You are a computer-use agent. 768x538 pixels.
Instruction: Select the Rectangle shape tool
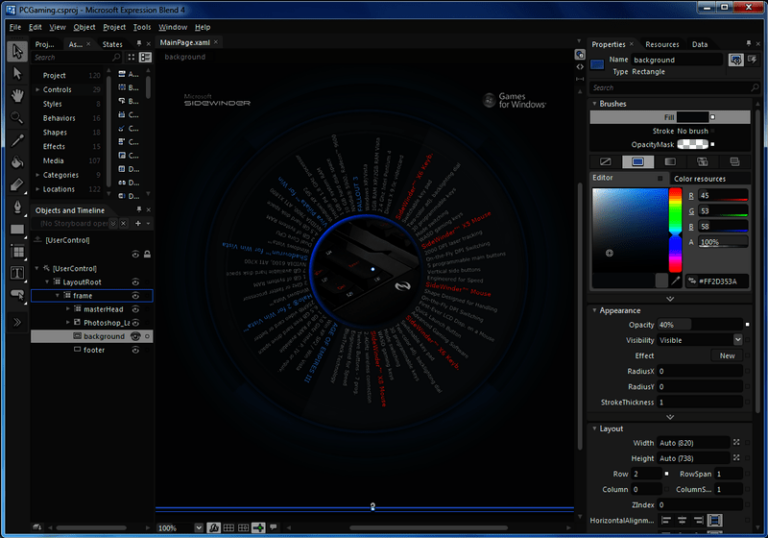coord(17,229)
